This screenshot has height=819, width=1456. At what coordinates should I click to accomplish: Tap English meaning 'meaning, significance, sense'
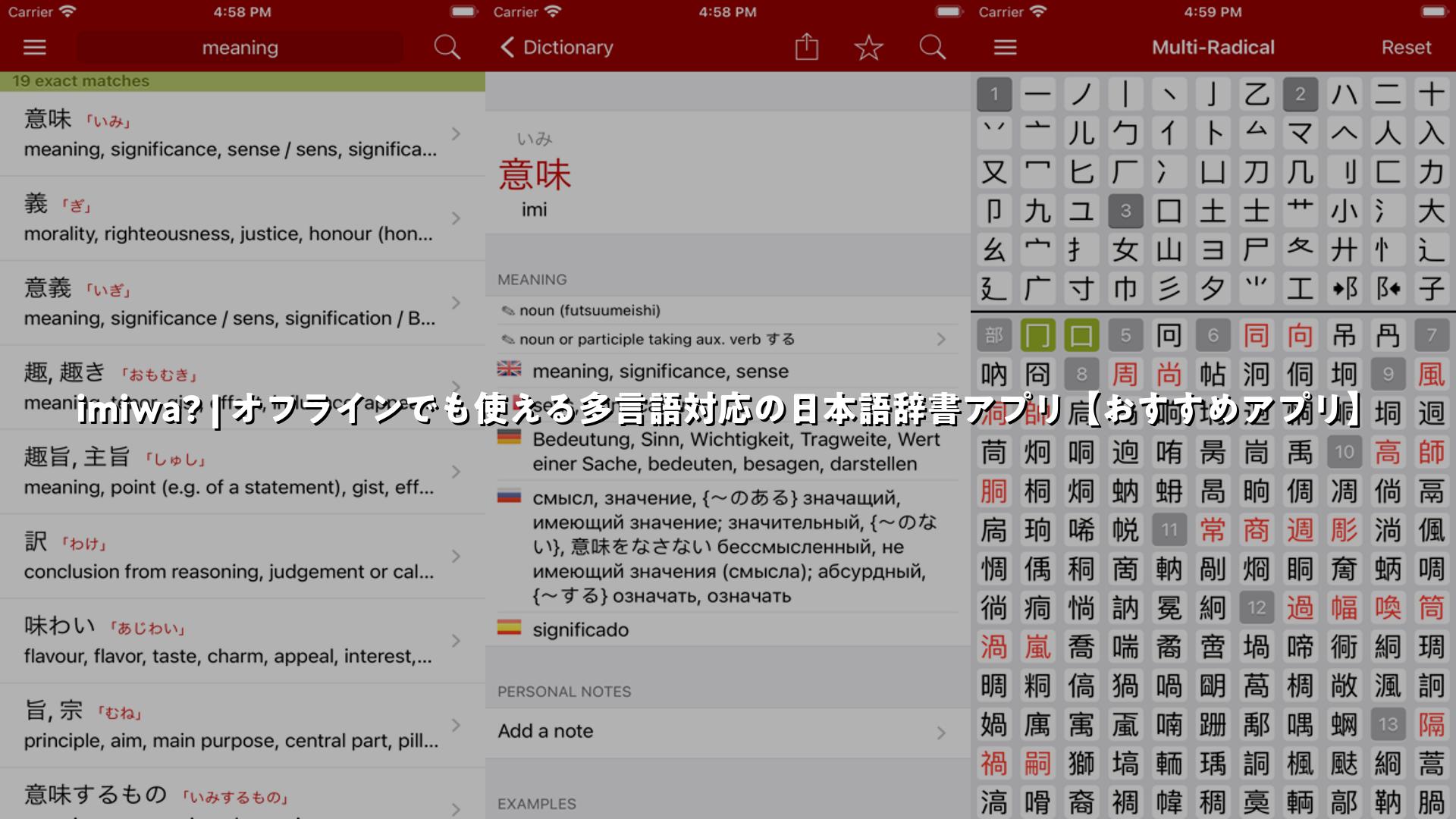661,371
